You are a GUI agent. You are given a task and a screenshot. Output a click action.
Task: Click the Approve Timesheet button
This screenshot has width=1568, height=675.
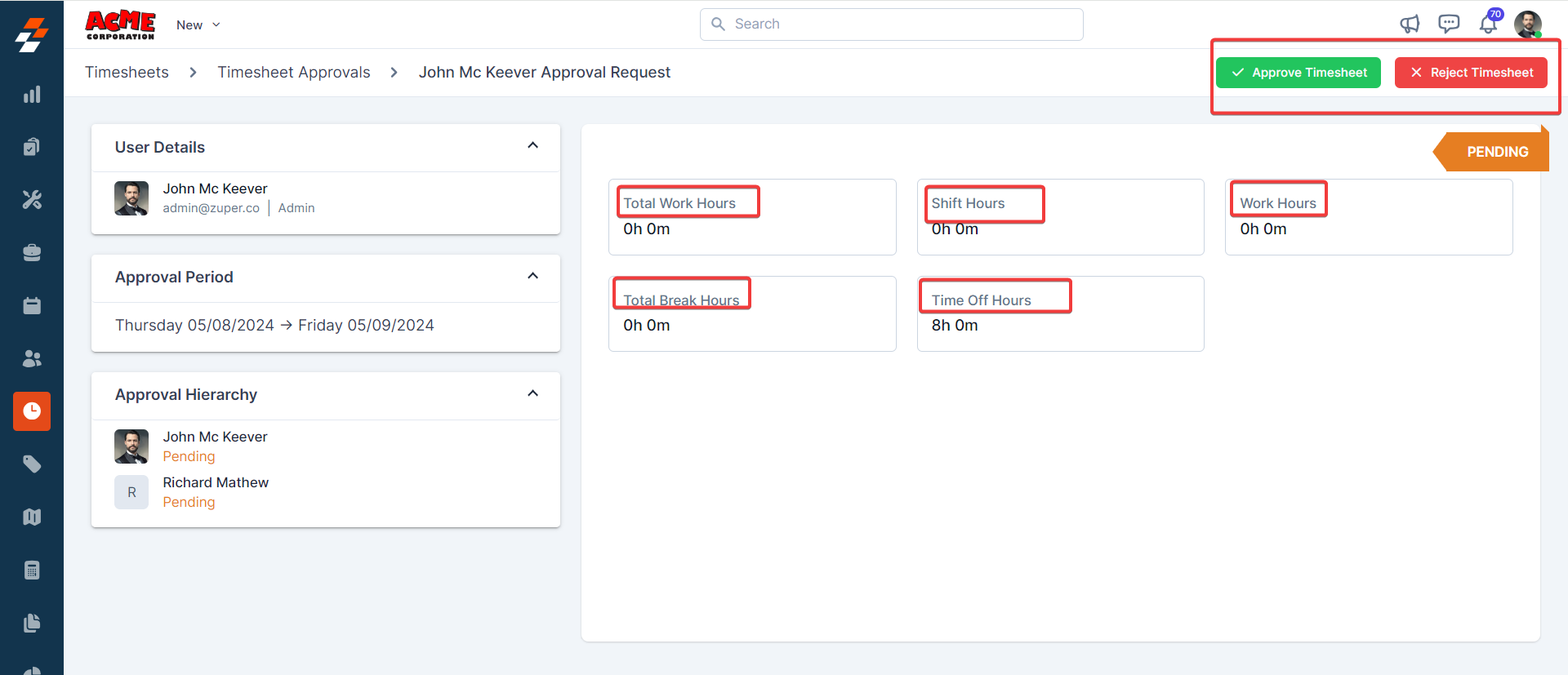[1298, 73]
